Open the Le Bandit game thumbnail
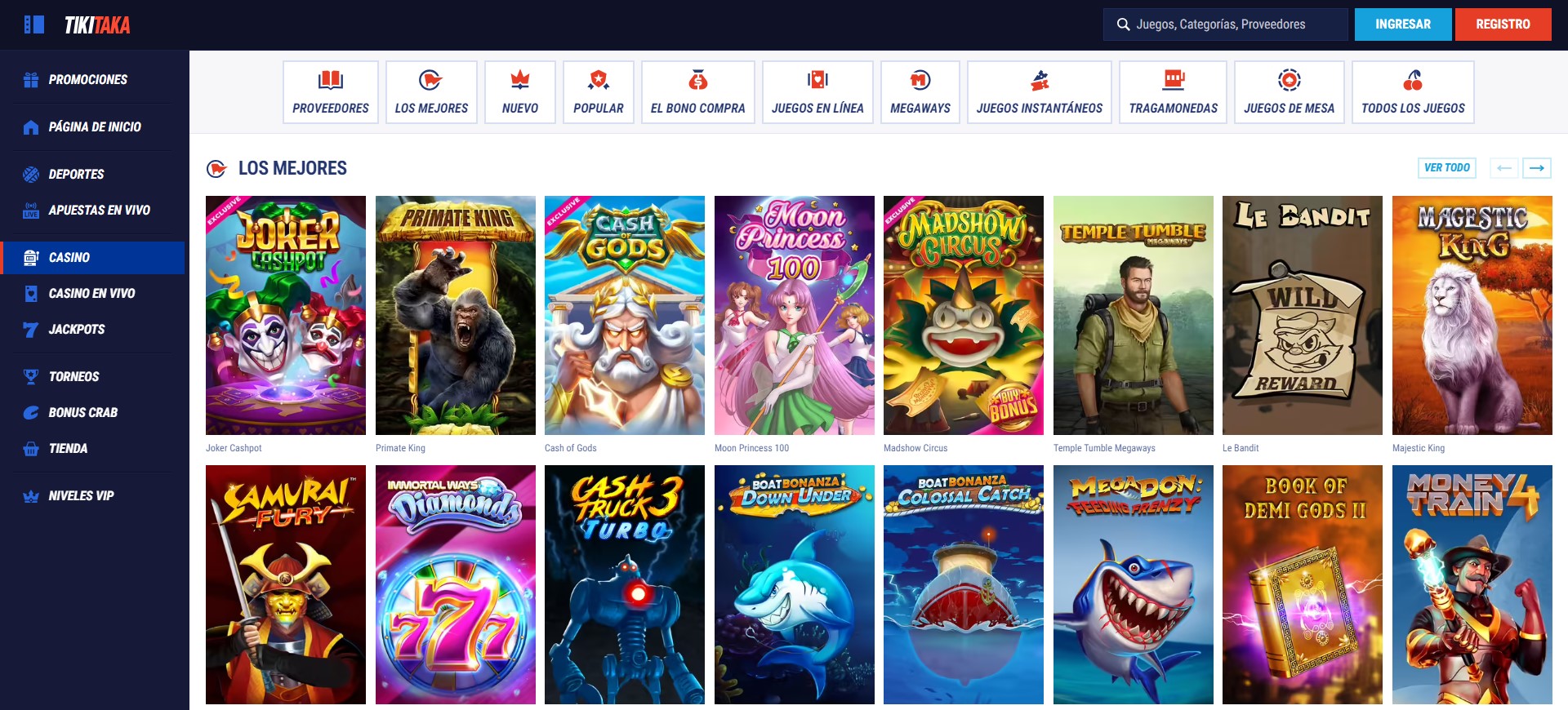The image size is (1568, 710). 1303,315
